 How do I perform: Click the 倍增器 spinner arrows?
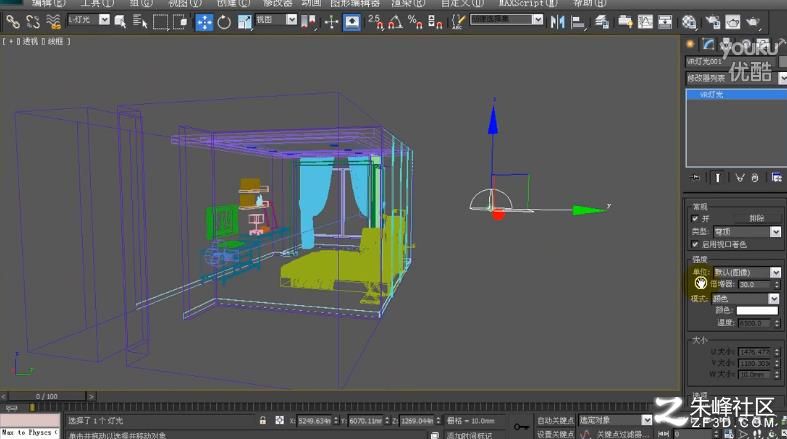[x=776, y=284]
